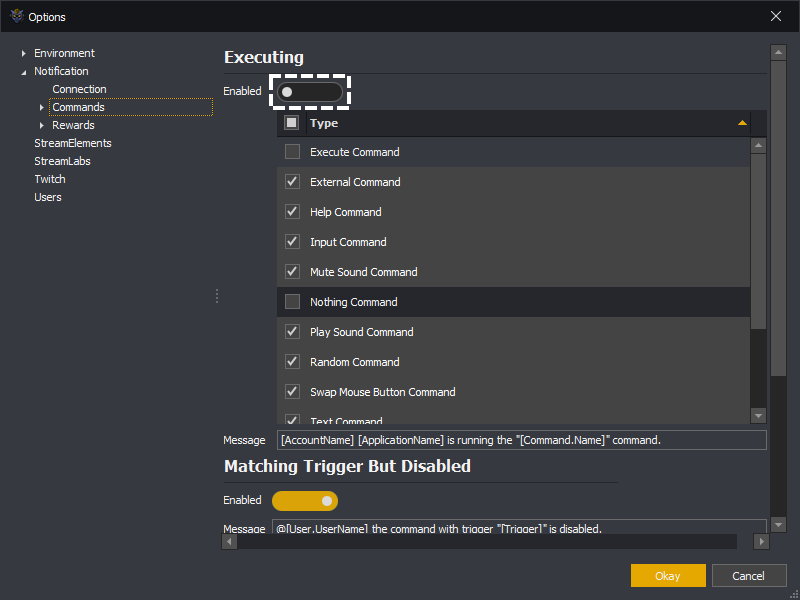Select the Swap Mouse Button Command row
The height and width of the screenshot is (600, 800).
click(383, 392)
